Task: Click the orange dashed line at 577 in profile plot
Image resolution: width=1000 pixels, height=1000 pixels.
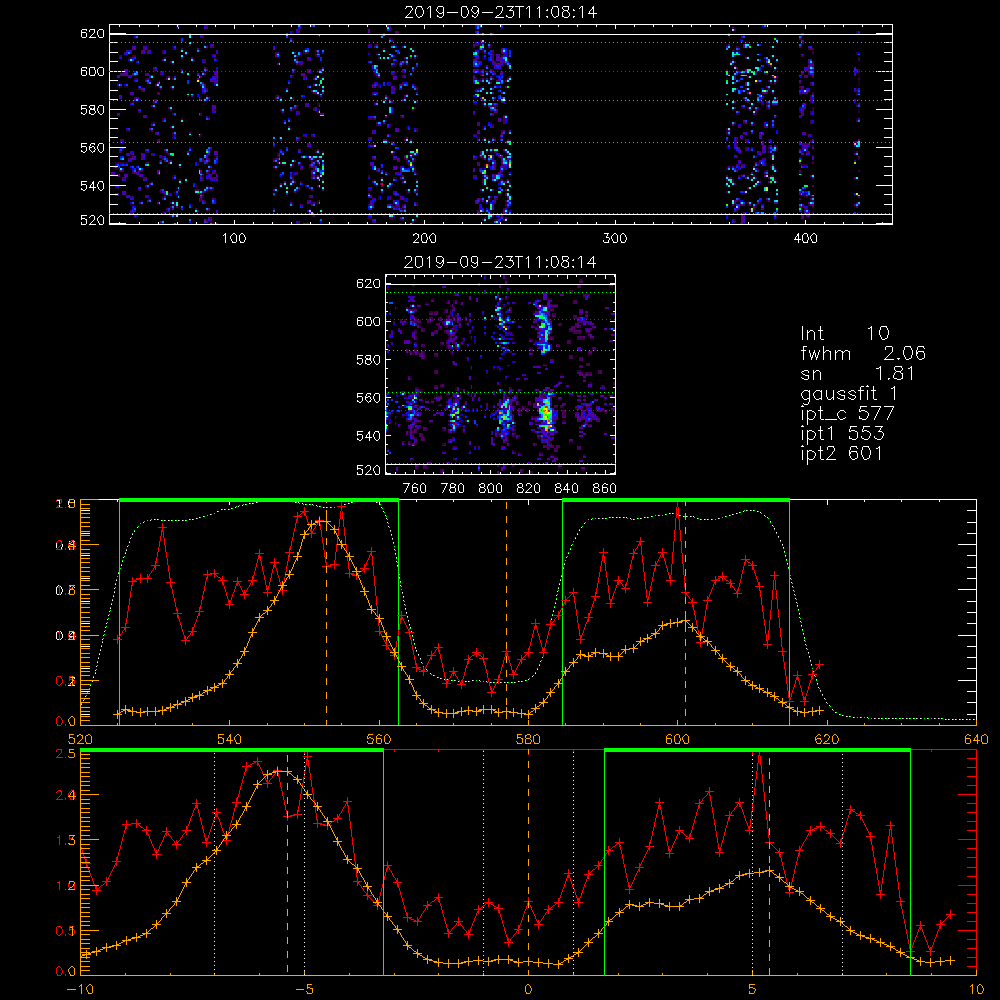Action: pyautogui.click(x=506, y=612)
